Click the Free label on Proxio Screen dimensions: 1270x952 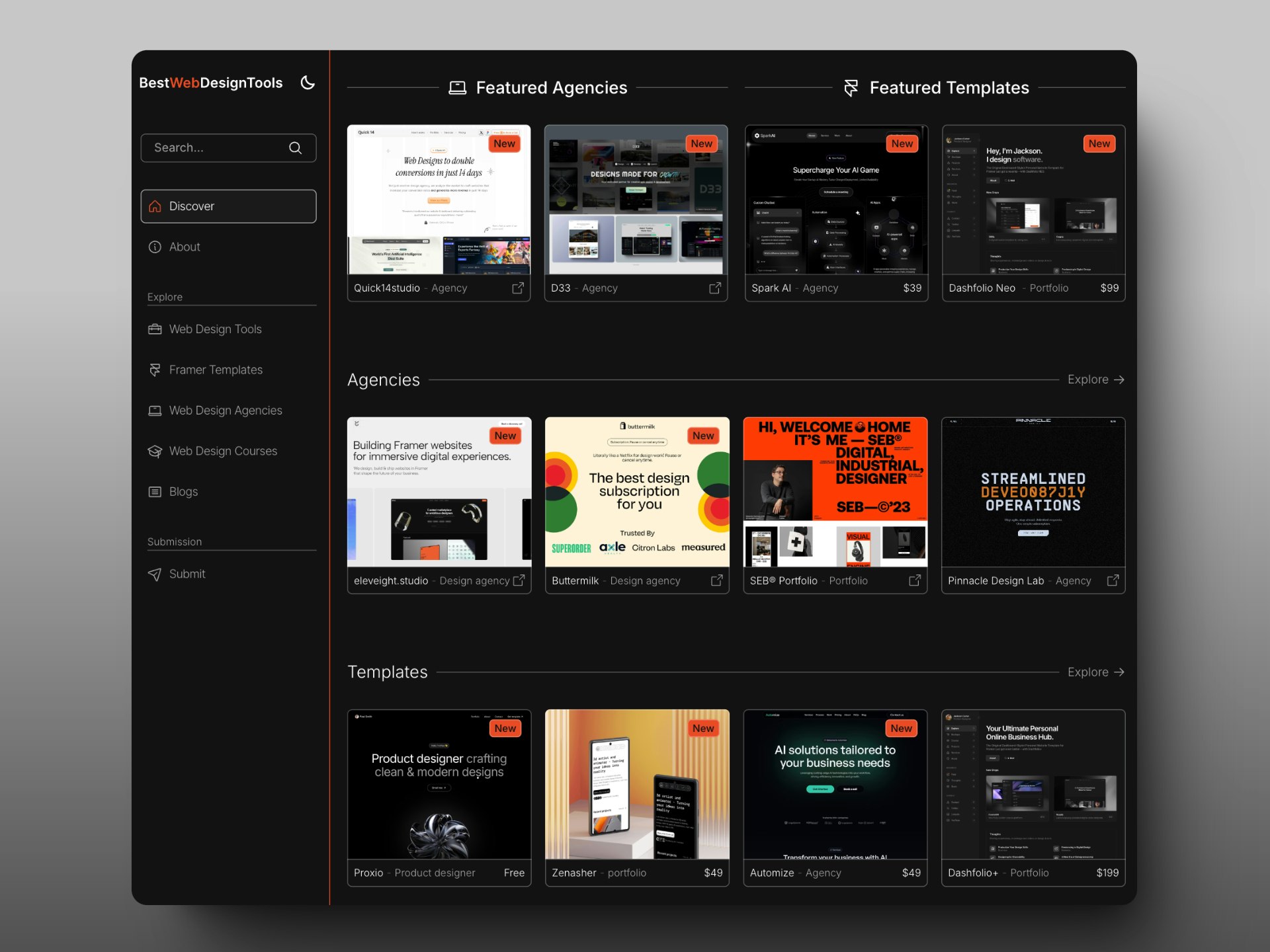(514, 873)
